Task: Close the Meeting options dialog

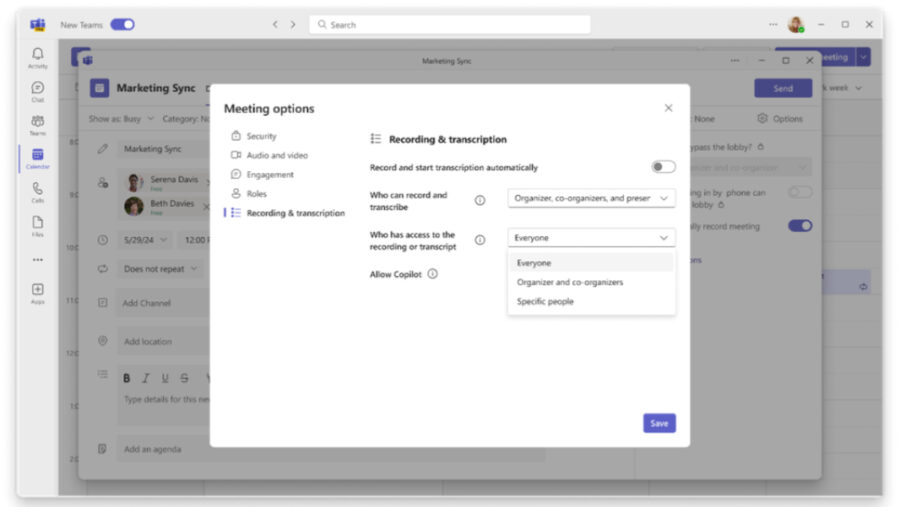Action: [x=669, y=108]
